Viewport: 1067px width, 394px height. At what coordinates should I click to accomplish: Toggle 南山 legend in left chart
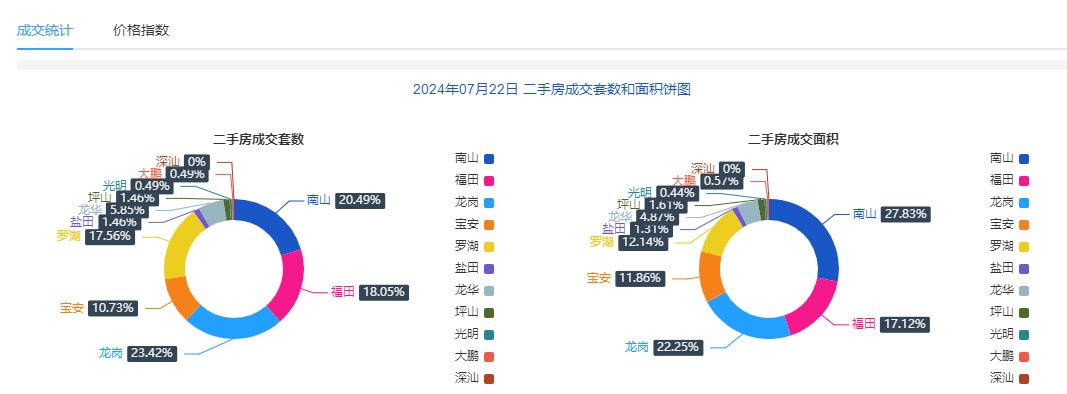pyautogui.click(x=474, y=159)
